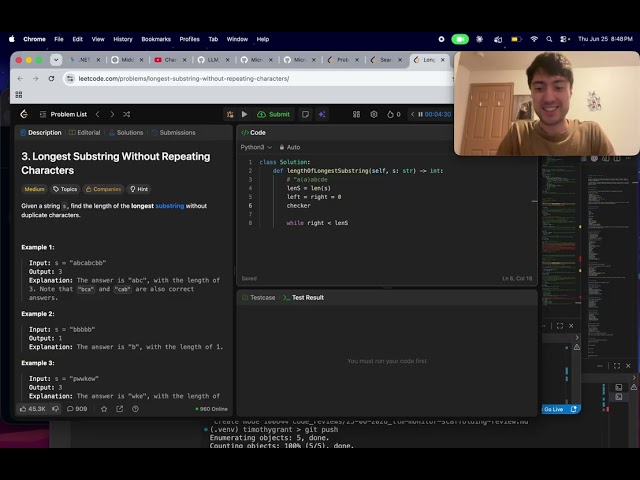Pause the 00:04:30 timer
Image resolution: width=640 pixels, height=480 pixels.
420,114
